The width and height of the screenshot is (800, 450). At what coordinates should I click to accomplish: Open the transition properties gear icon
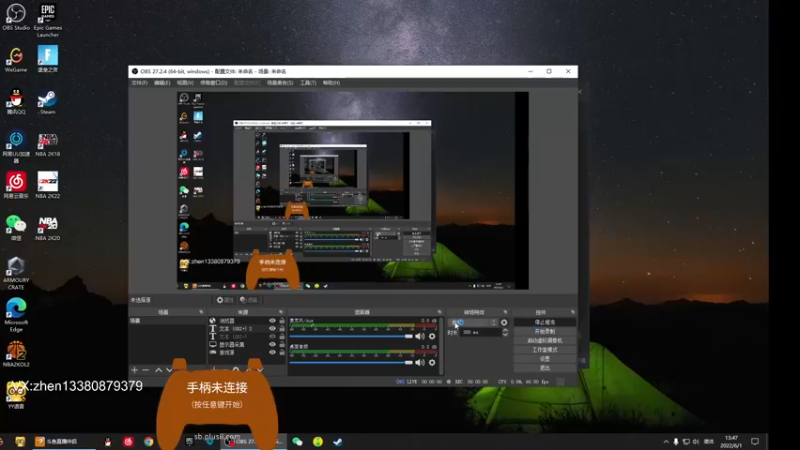(504, 322)
